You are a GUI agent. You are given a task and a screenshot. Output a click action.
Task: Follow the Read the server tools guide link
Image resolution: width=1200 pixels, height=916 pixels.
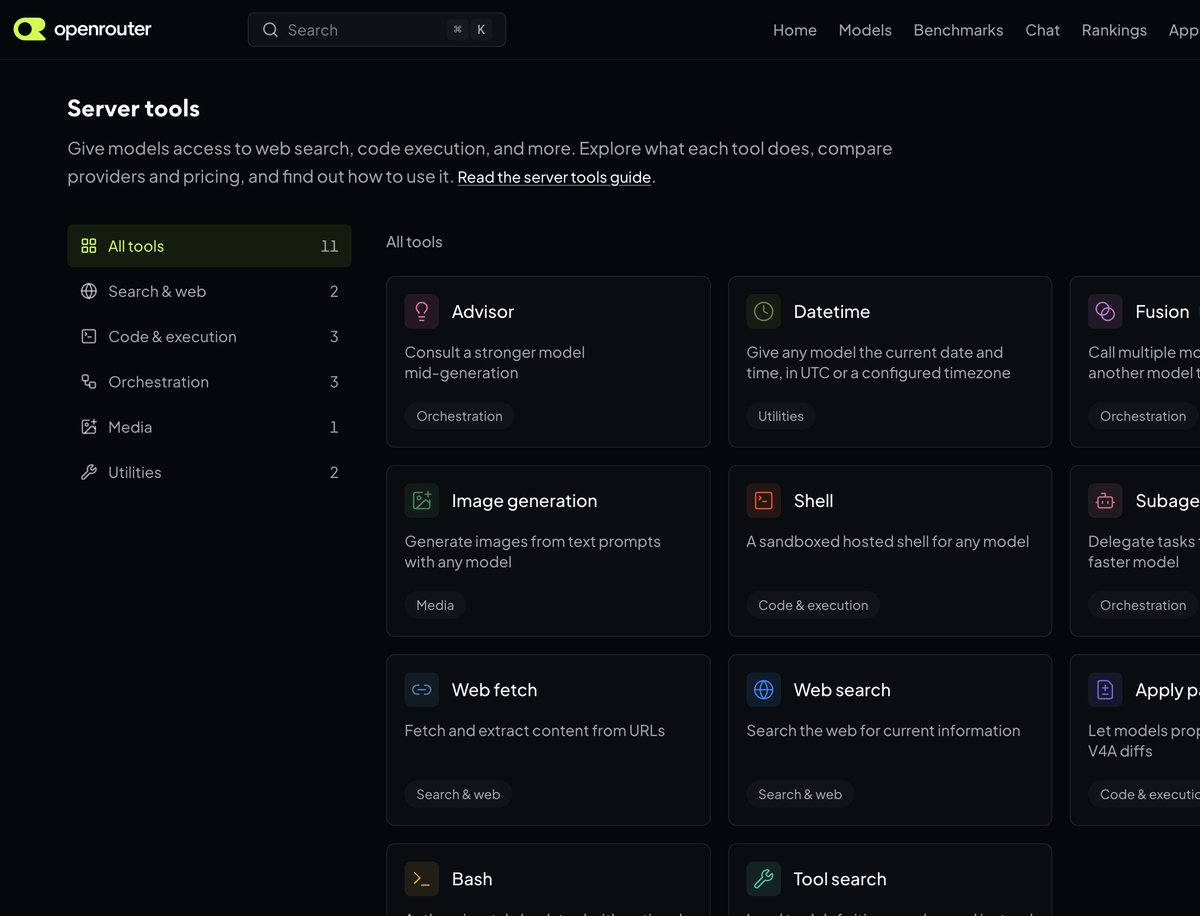[x=554, y=177]
